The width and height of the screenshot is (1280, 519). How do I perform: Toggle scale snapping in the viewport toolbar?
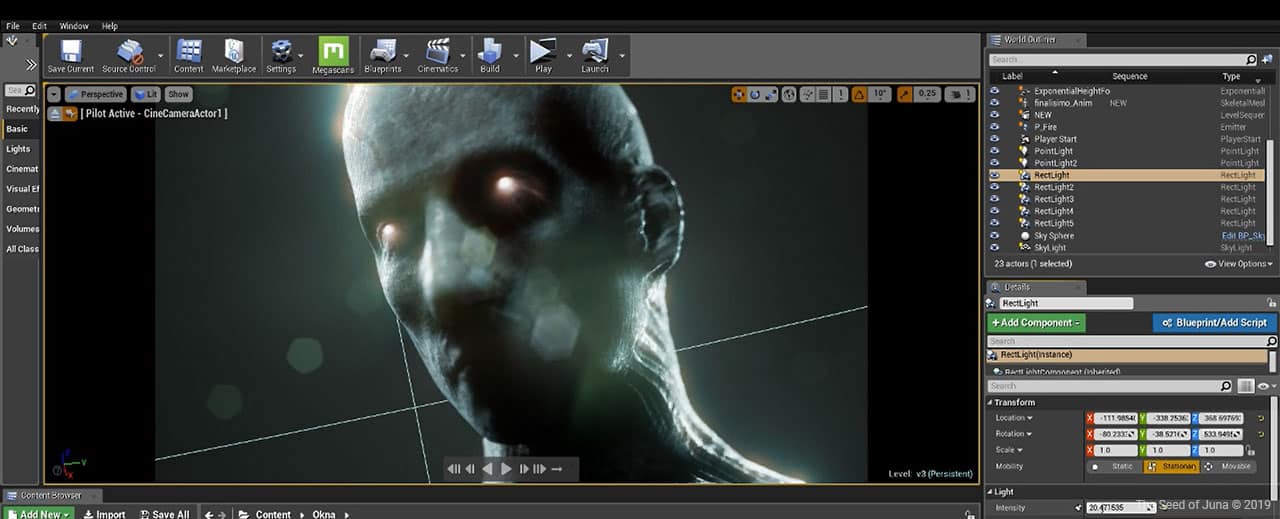[x=905, y=94]
